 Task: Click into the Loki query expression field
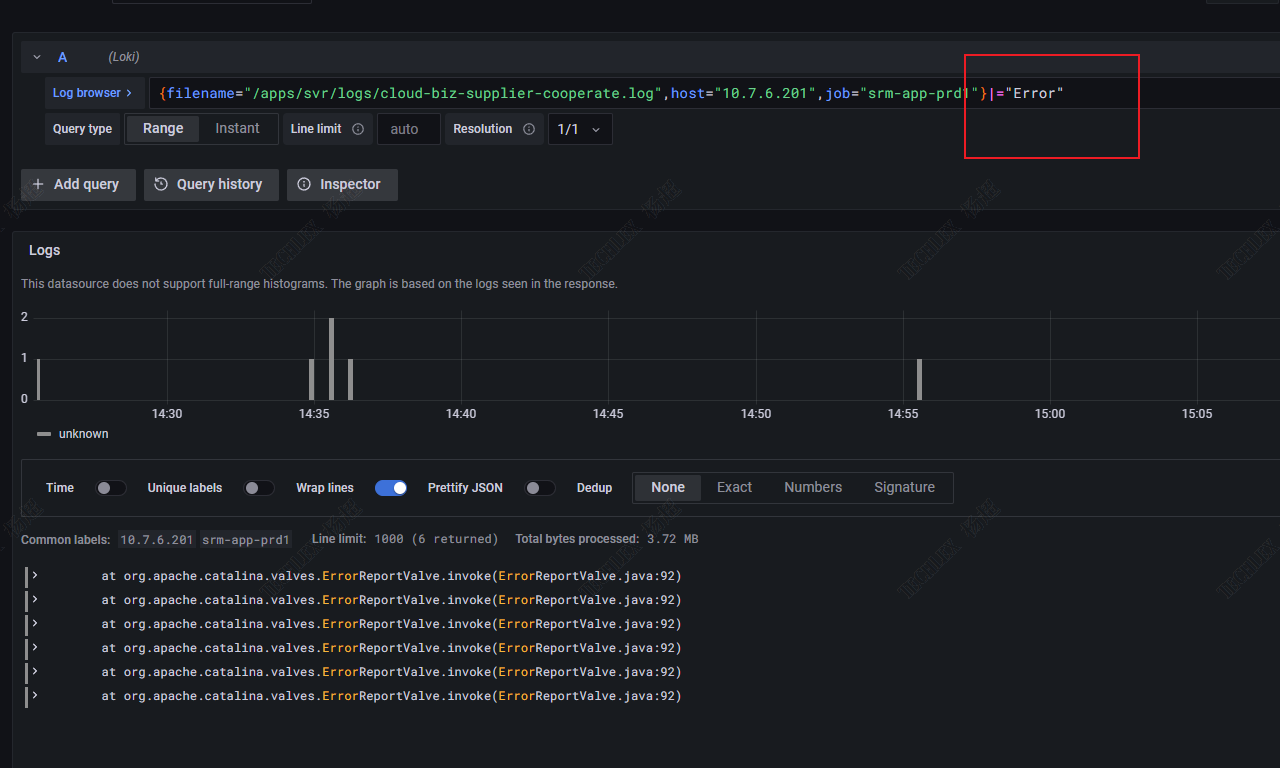(714, 93)
